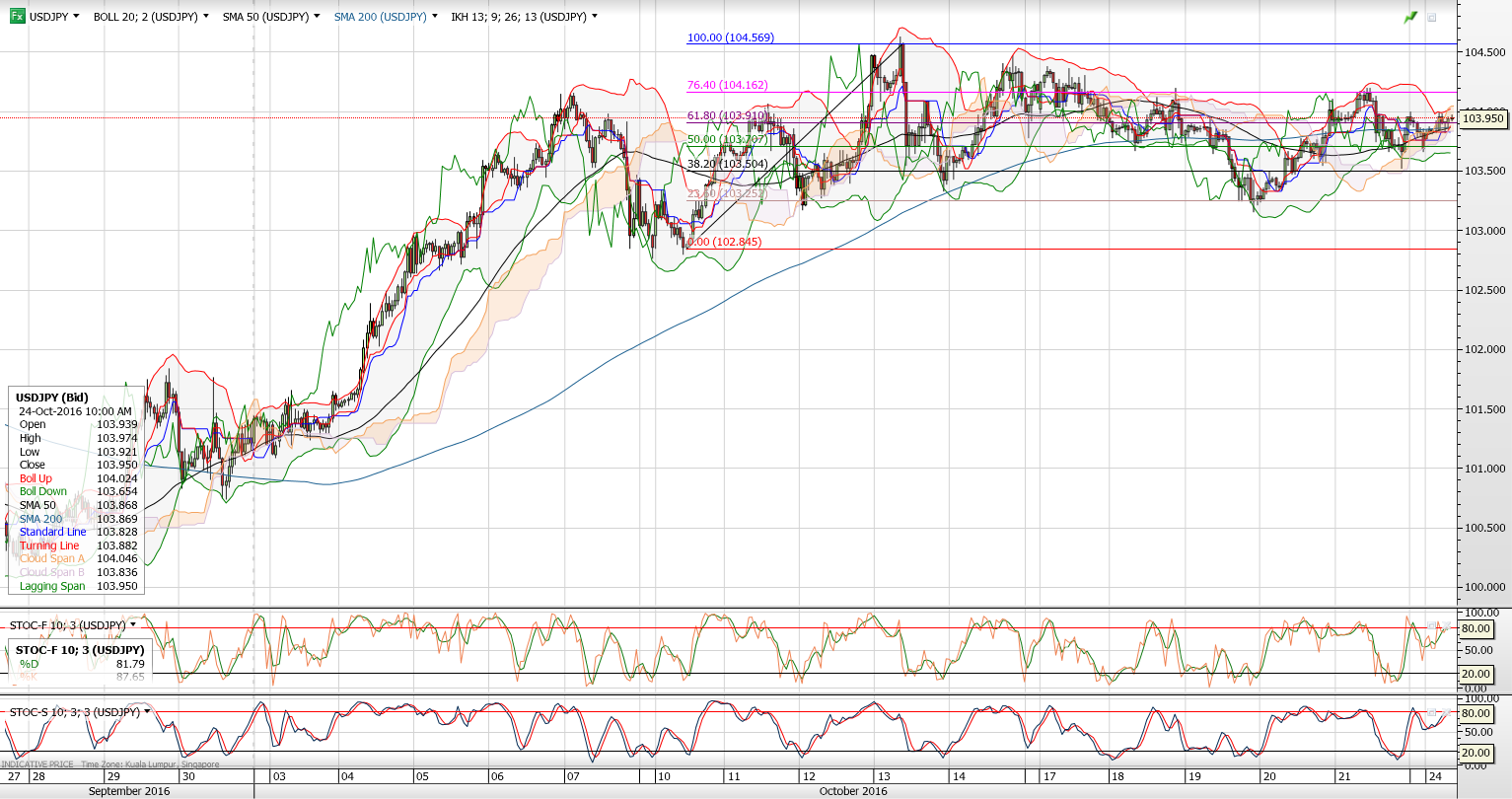Click the October 2016 time axis label

853,791
